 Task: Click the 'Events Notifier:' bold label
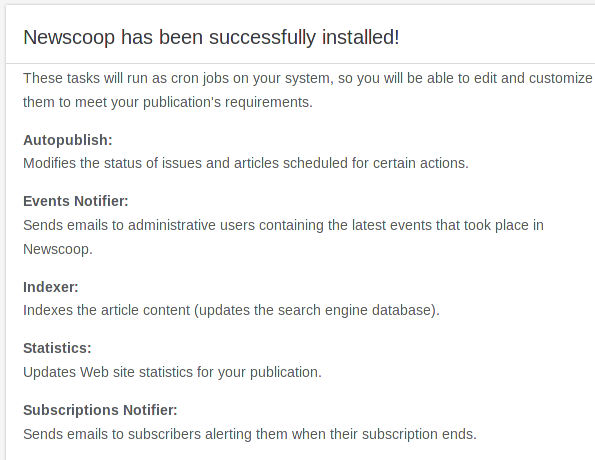[76, 201]
